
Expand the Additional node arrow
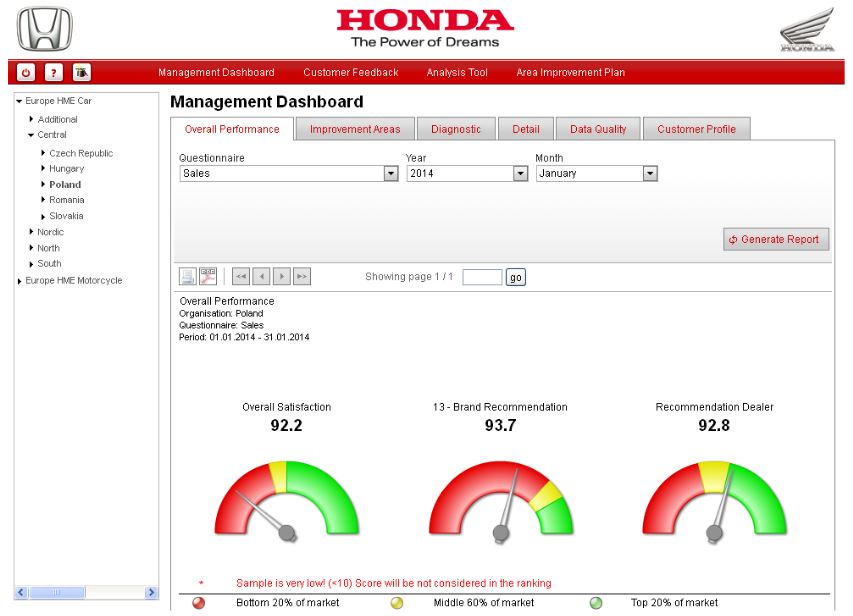[32, 119]
